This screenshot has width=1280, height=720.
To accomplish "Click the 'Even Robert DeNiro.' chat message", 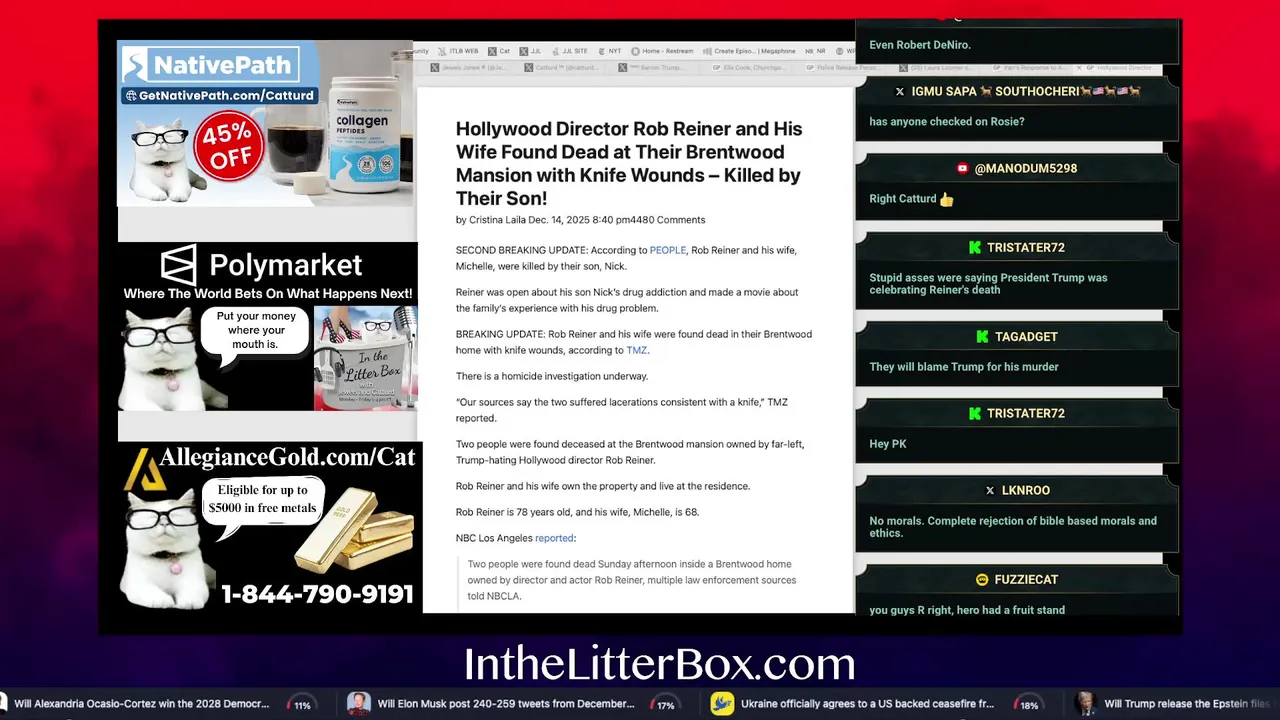I will [x=920, y=45].
